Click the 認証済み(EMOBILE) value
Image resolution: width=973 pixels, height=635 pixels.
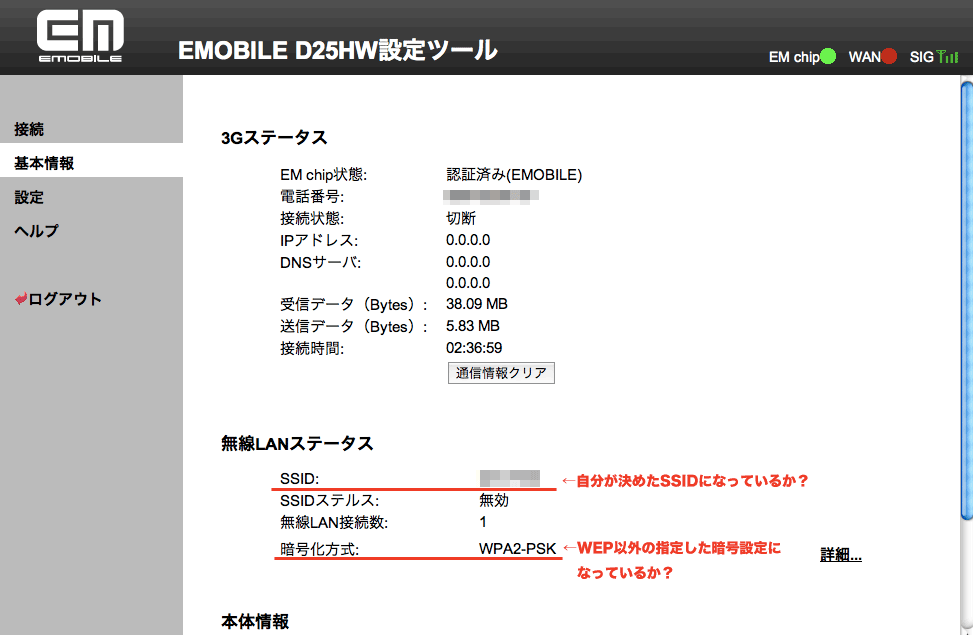(514, 175)
